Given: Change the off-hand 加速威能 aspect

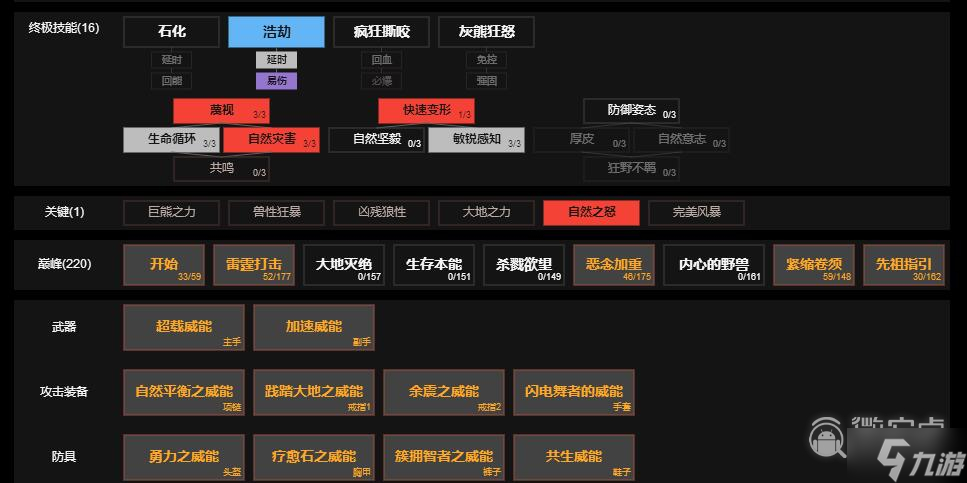Looking at the screenshot, I should pos(313,328).
